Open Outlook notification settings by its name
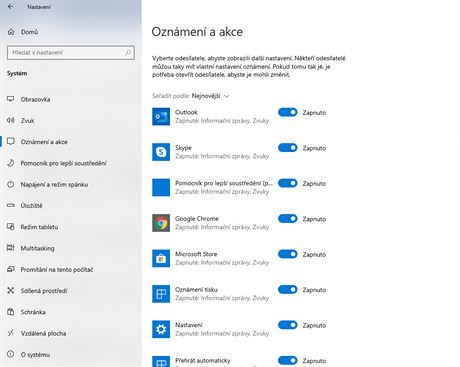 [x=186, y=112]
